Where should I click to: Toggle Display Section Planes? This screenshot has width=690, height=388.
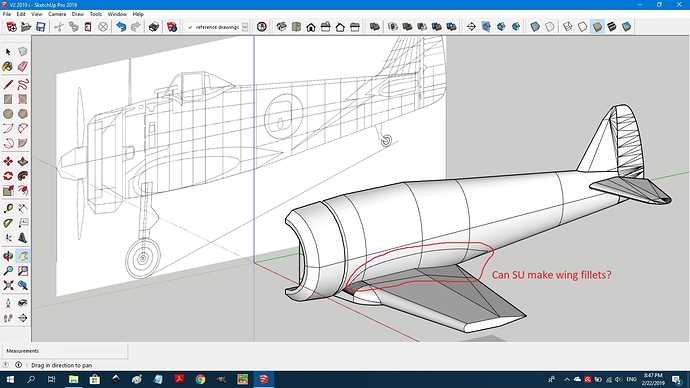486,27
